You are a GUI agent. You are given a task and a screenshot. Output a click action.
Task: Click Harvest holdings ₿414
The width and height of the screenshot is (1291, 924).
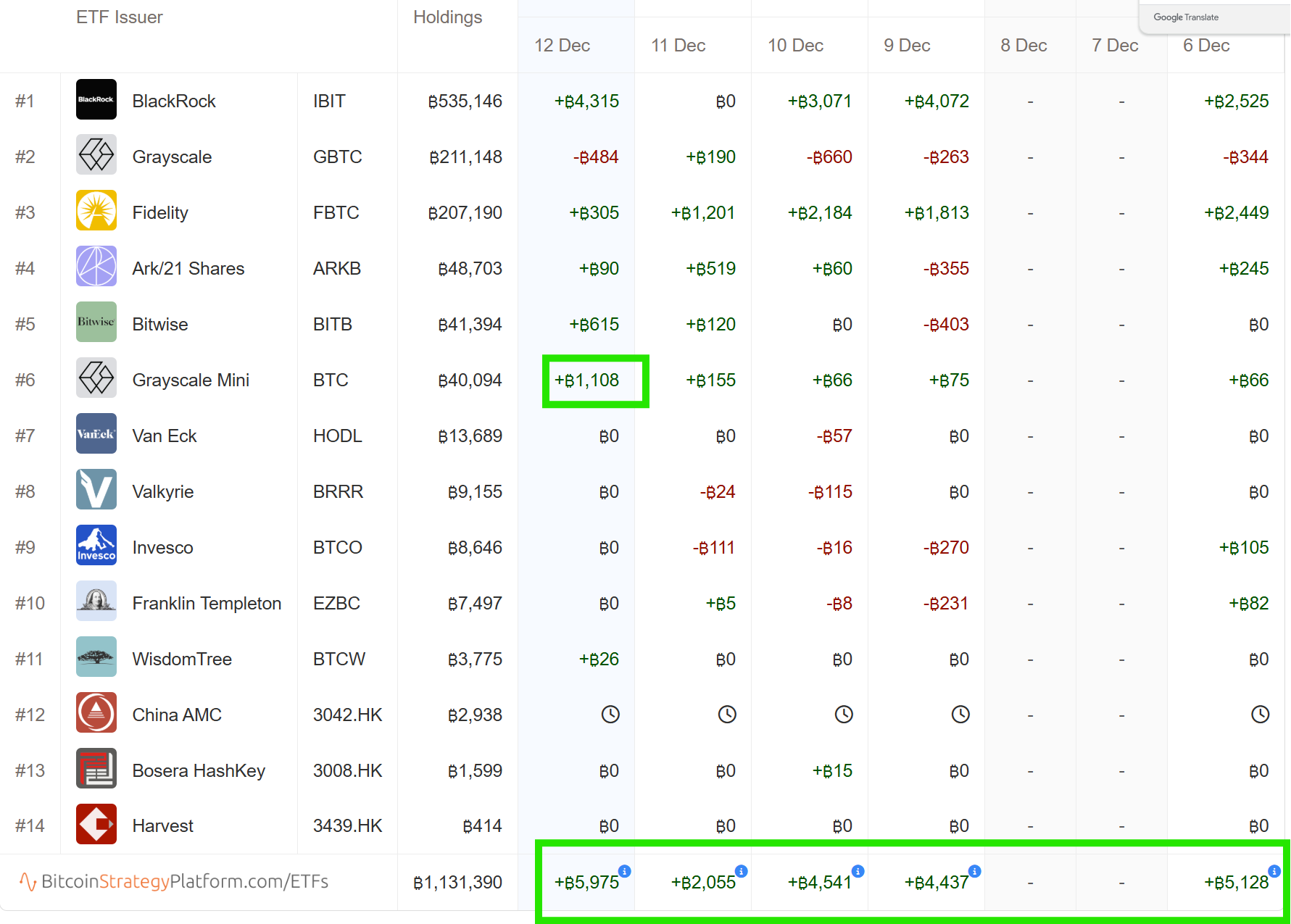tap(482, 826)
